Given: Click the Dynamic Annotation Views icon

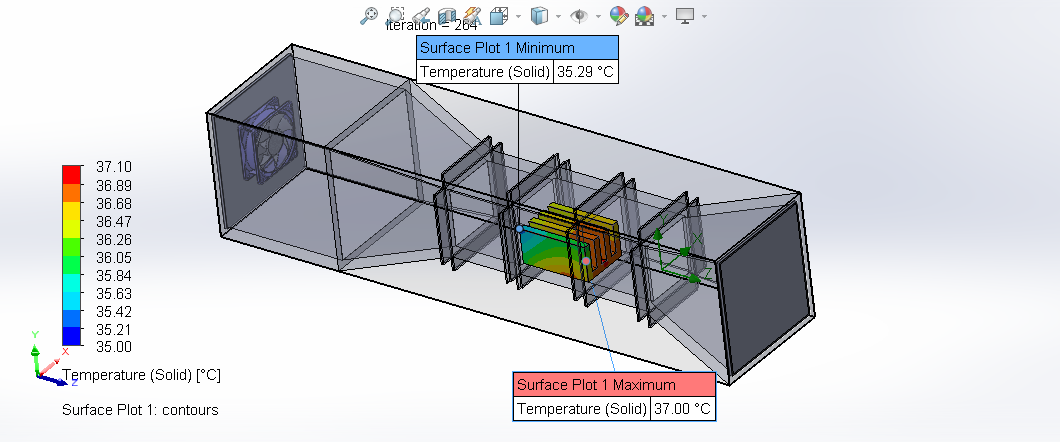Looking at the screenshot, I should coord(473,16).
